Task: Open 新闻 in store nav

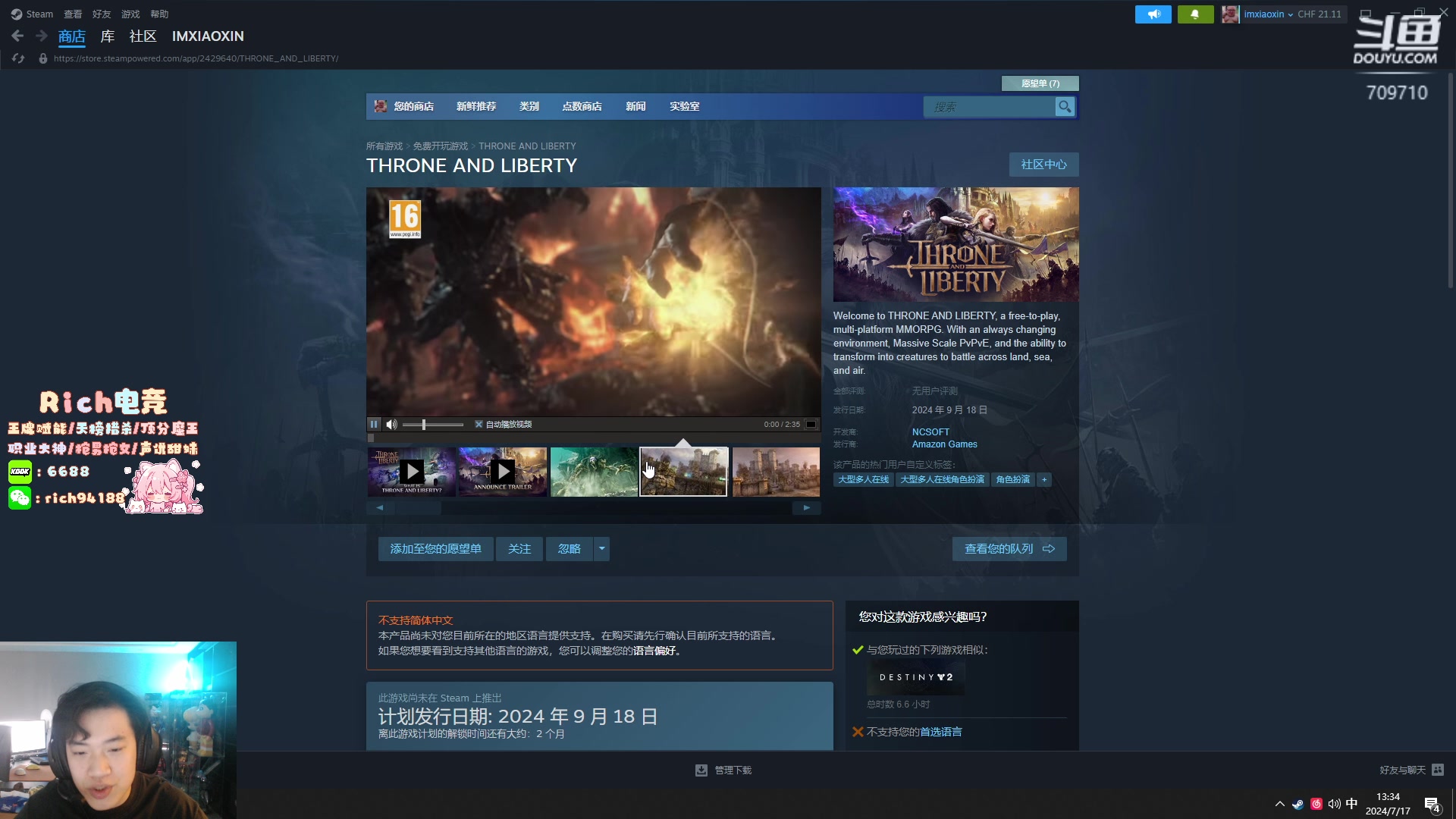Action: (x=635, y=107)
